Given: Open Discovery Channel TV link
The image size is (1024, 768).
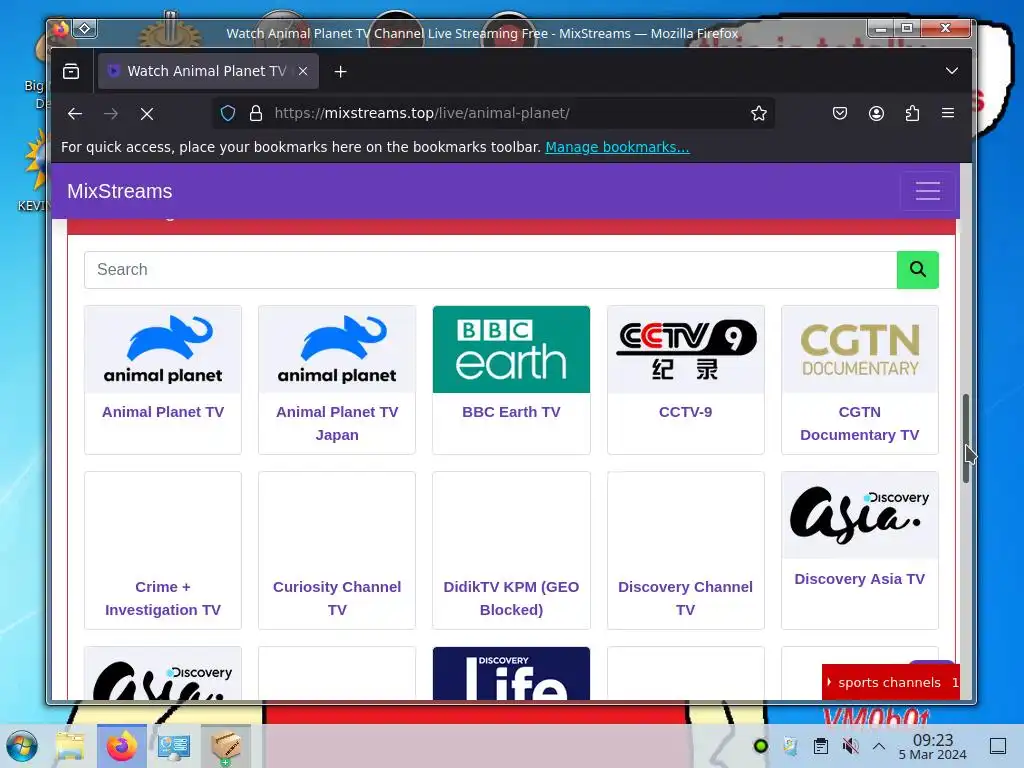Looking at the screenshot, I should [686, 598].
